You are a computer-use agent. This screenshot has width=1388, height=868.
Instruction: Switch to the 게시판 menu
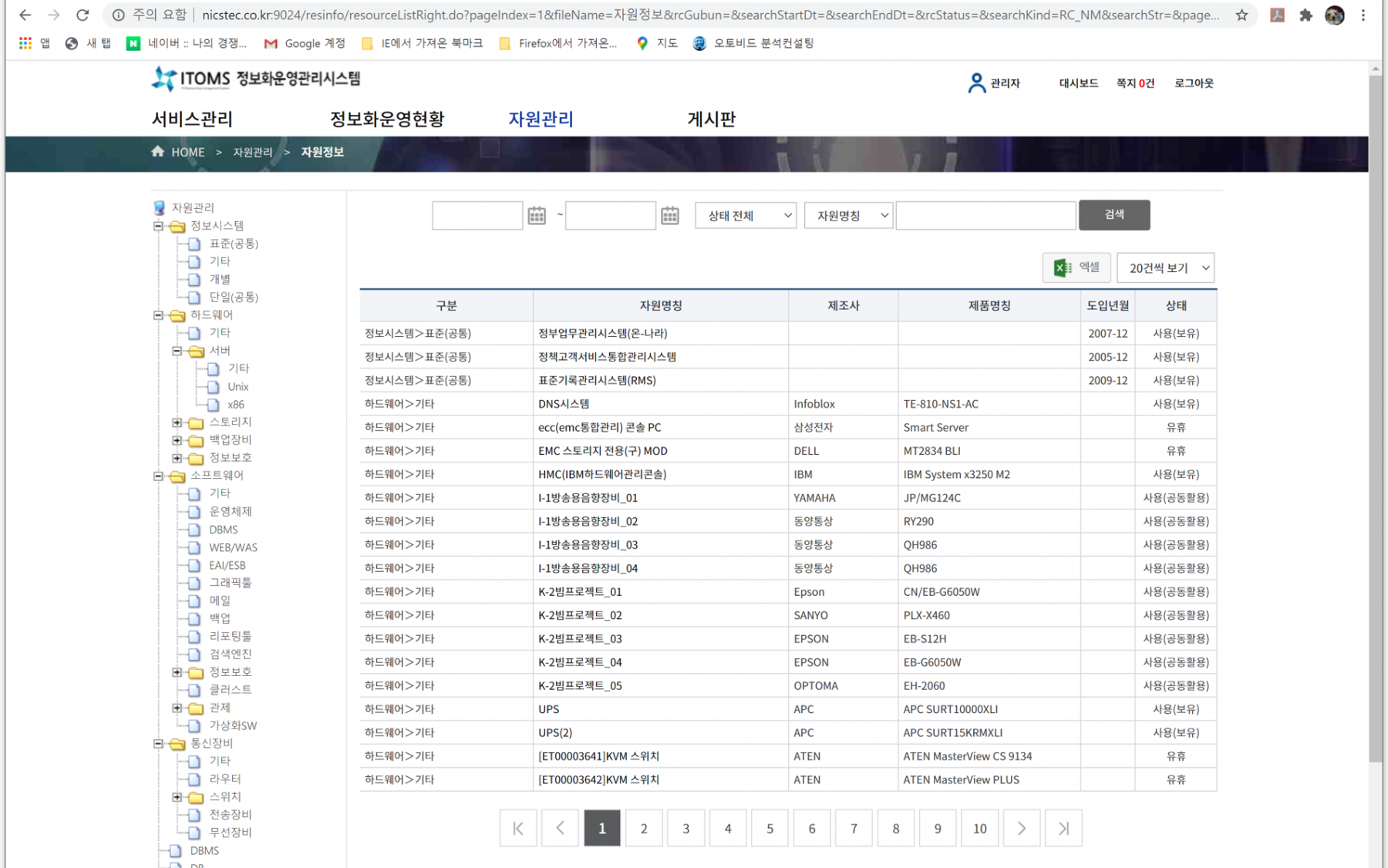711,119
